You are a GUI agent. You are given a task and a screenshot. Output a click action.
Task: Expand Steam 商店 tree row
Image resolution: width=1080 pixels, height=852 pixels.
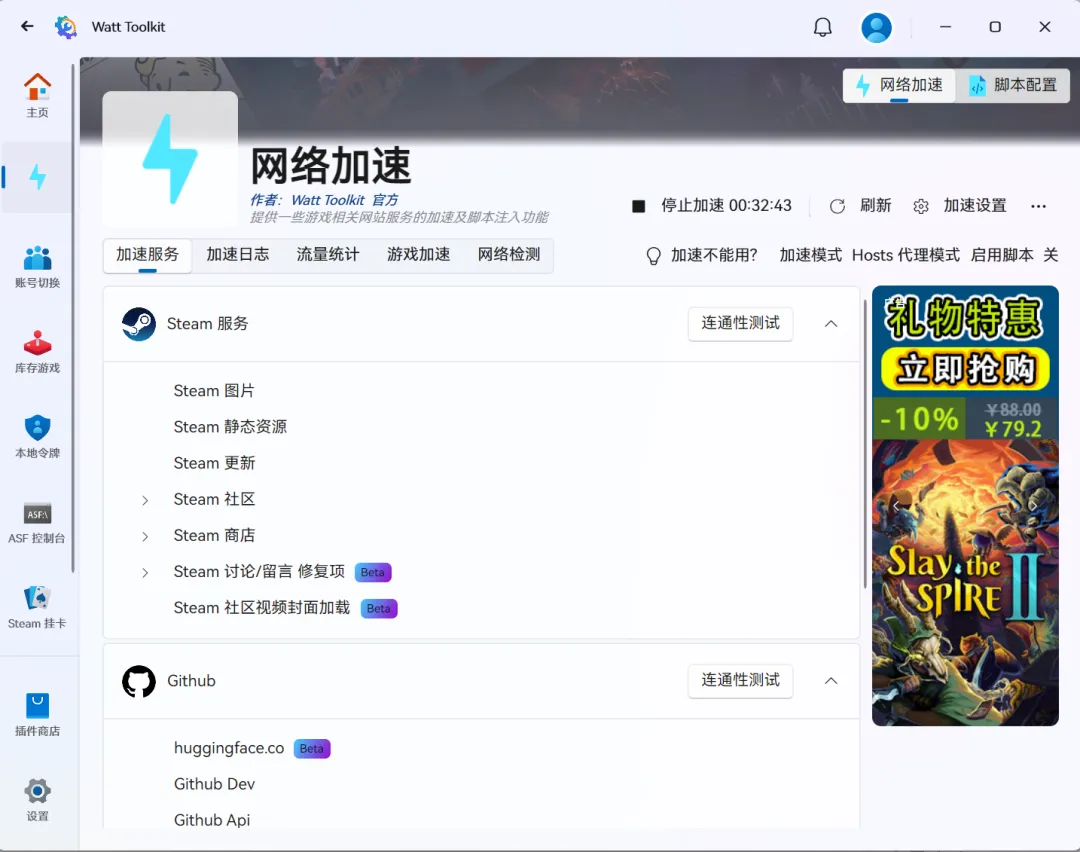pos(145,537)
